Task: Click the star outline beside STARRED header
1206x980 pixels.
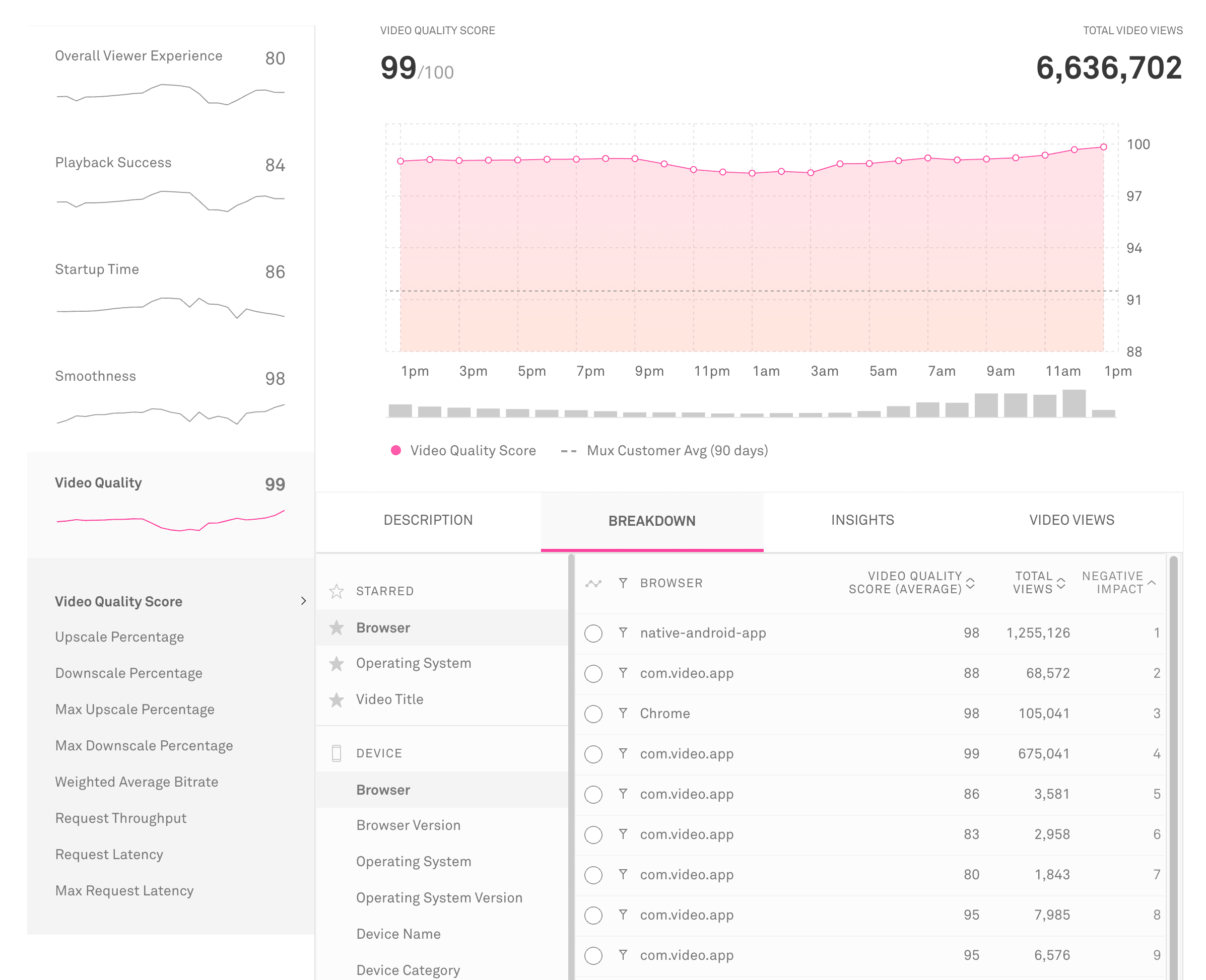Action: (x=337, y=591)
